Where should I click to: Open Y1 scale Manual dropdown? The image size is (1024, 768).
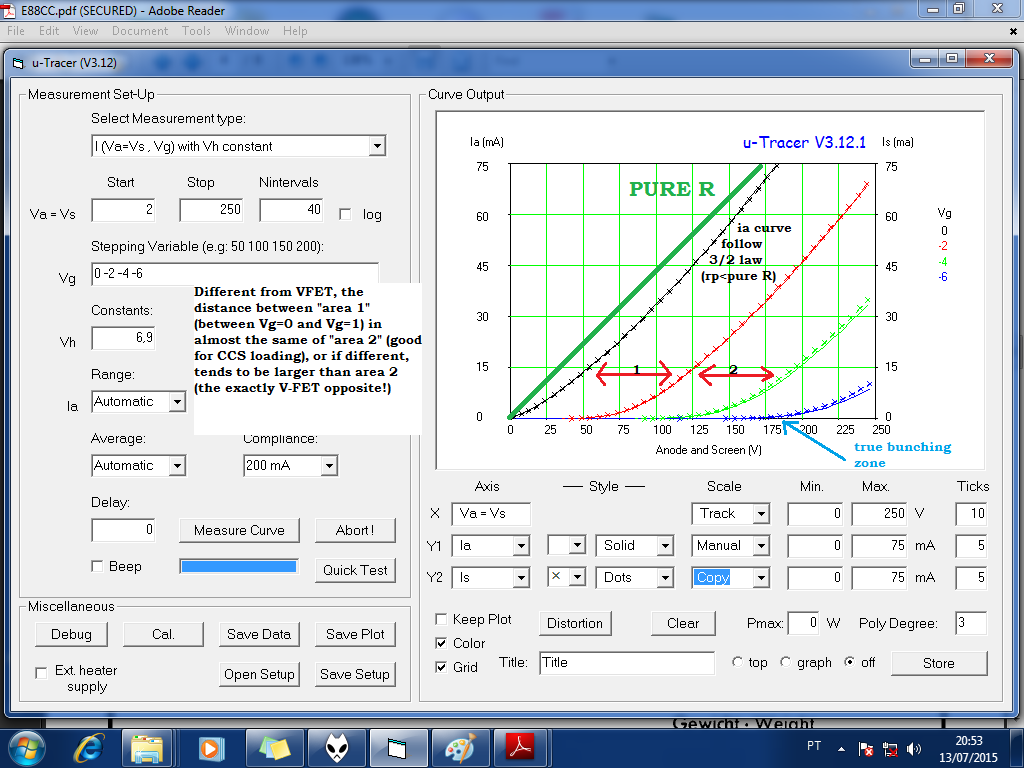coord(761,546)
